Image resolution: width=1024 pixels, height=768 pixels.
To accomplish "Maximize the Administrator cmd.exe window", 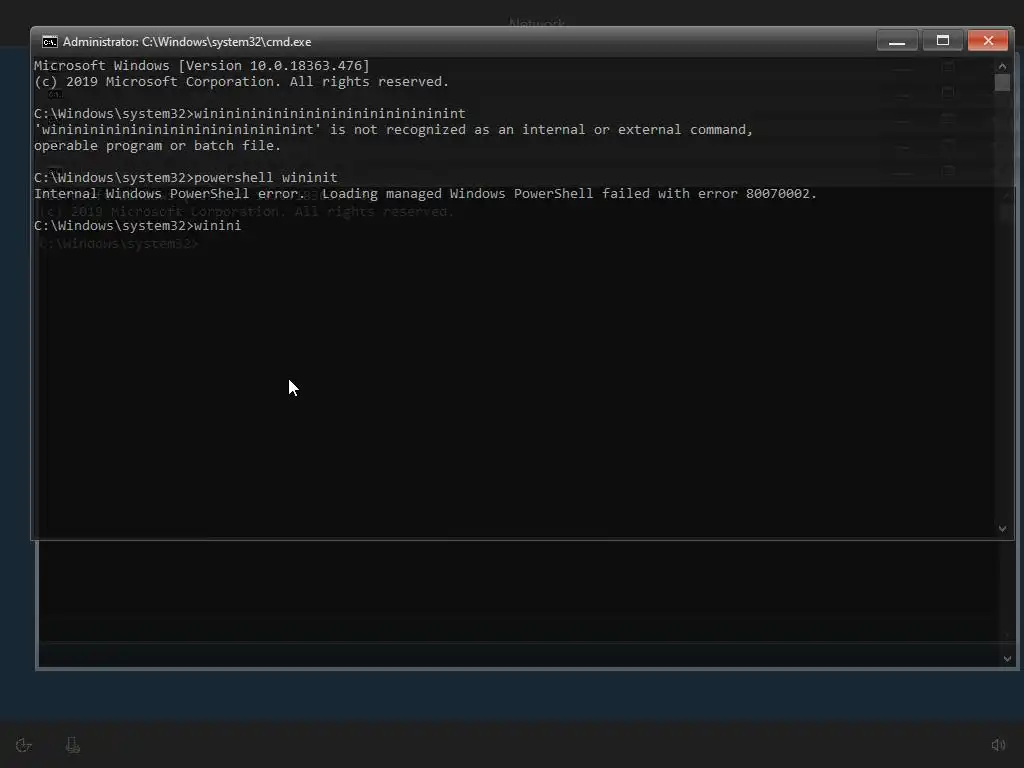I will click(x=942, y=40).
